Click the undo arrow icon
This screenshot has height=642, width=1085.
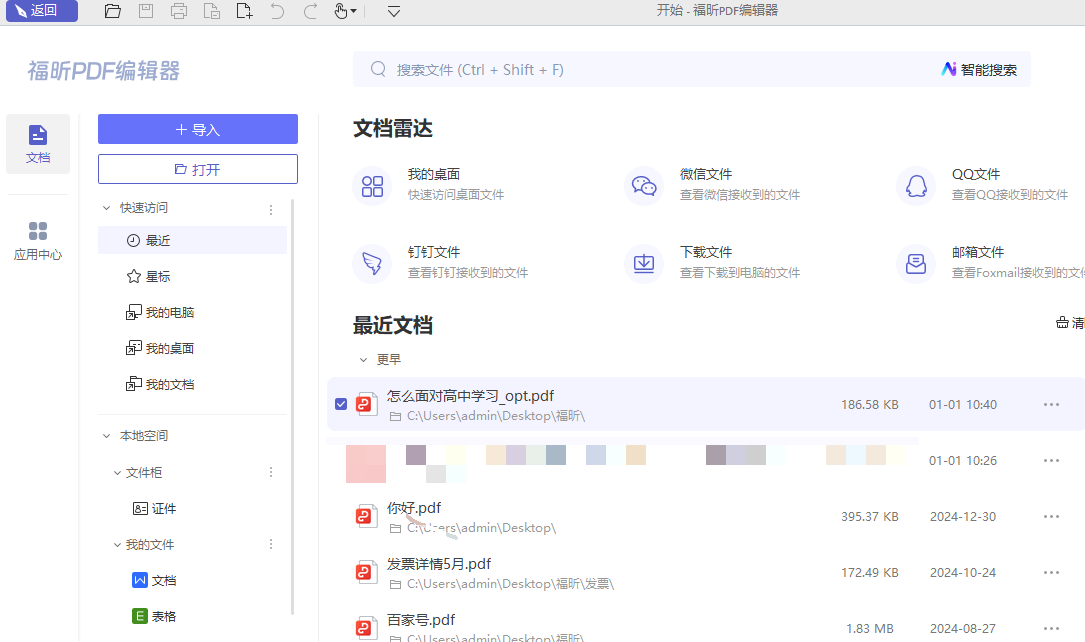277,11
